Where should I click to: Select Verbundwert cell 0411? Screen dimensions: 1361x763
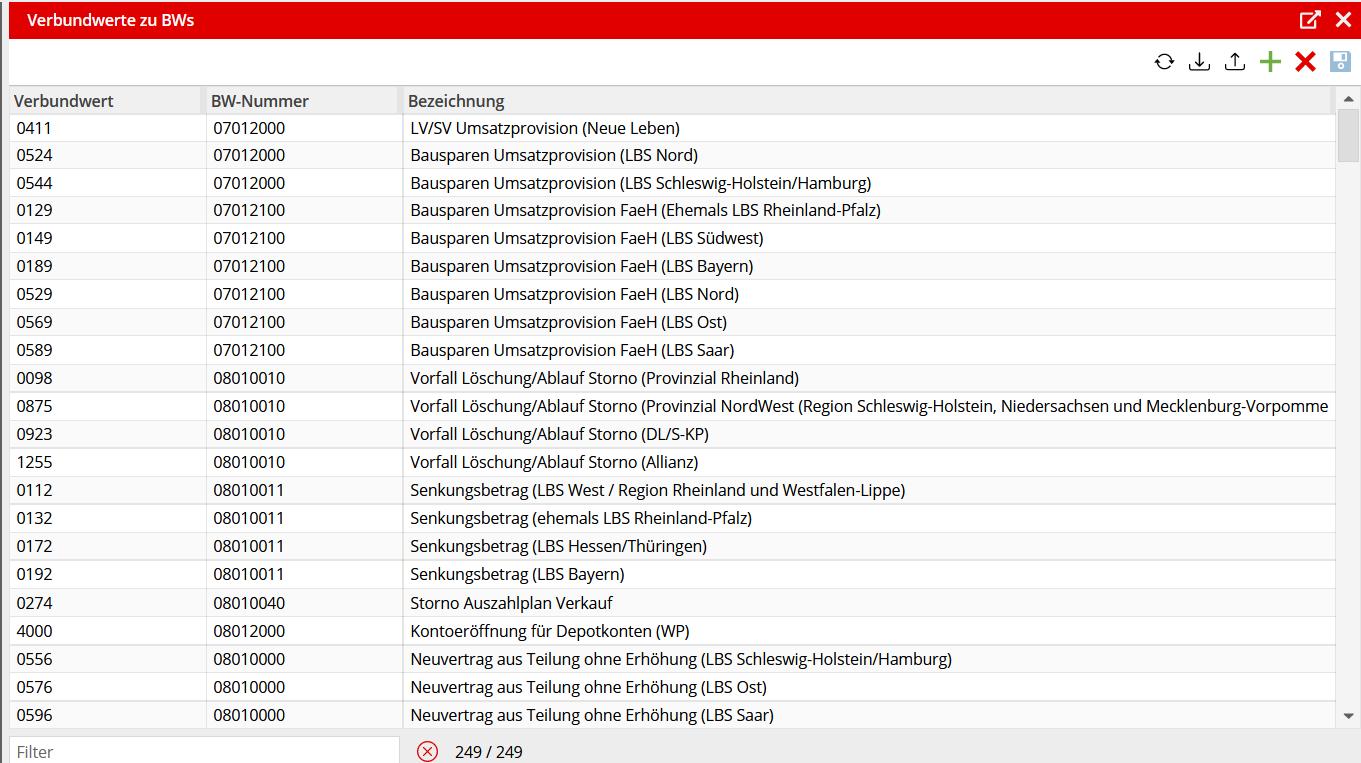pos(108,128)
